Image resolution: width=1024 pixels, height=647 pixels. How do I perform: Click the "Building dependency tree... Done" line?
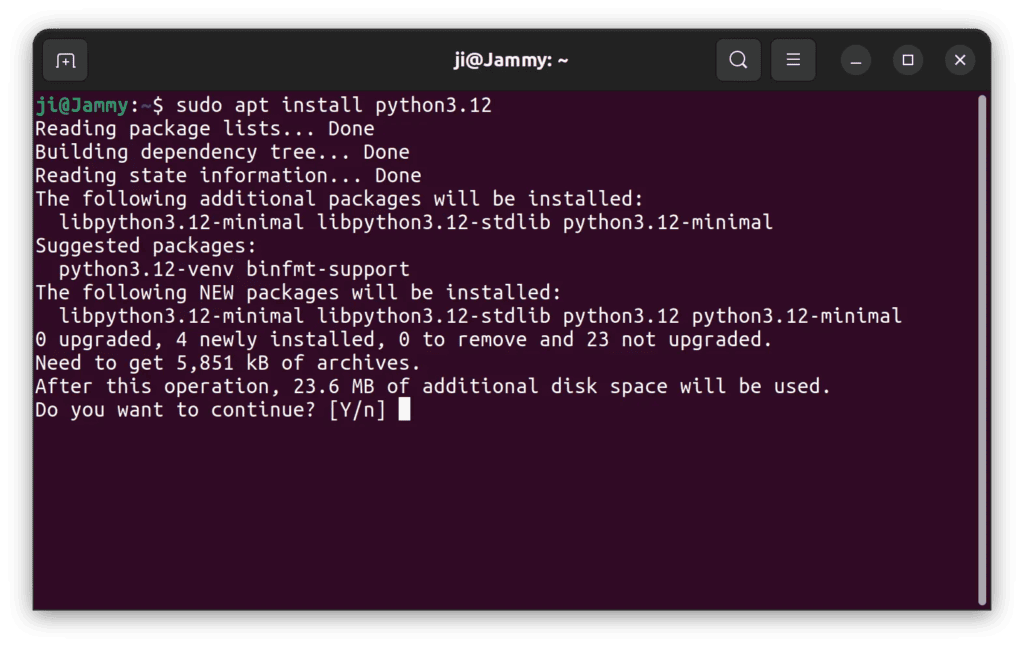[x=222, y=152]
